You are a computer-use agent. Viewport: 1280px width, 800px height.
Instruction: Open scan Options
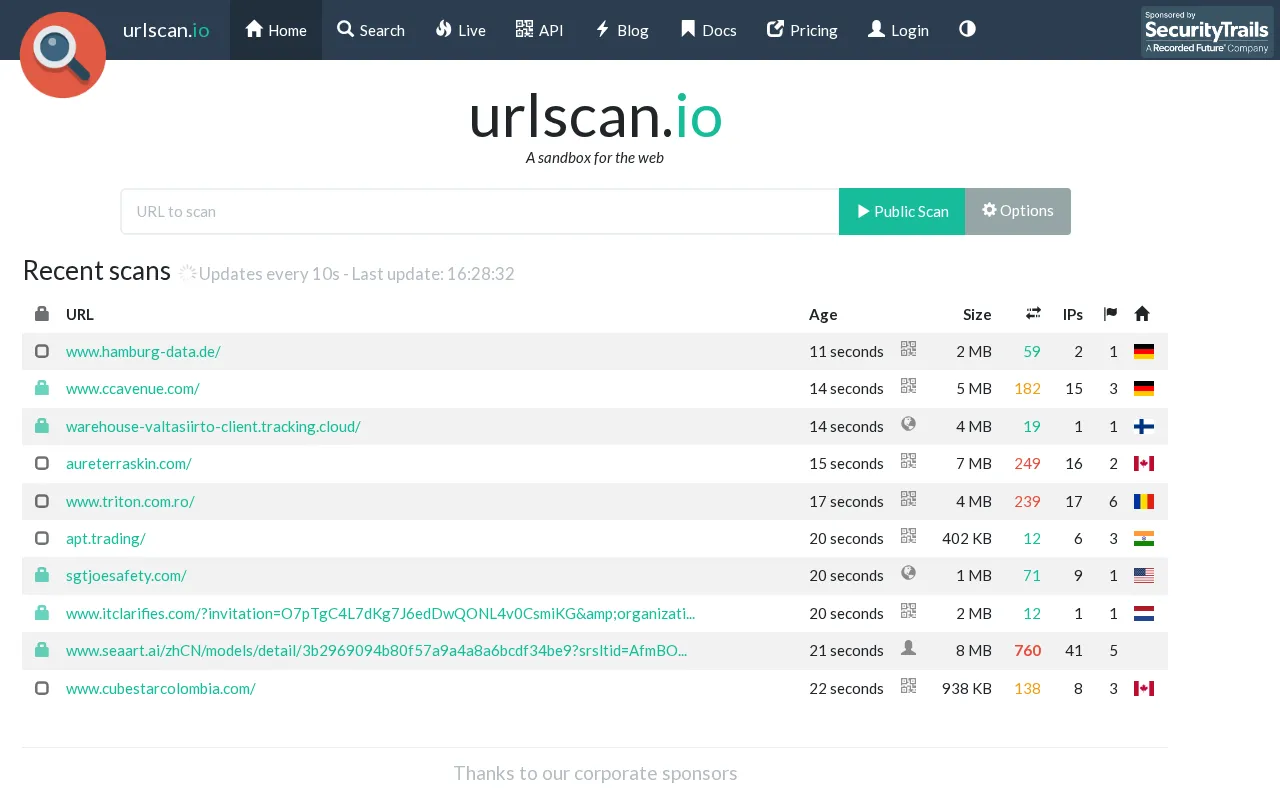point(1018,211)
